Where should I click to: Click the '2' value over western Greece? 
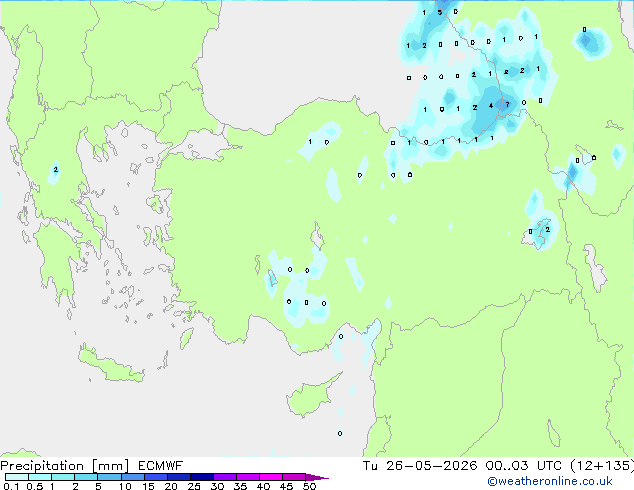(56, 170)
